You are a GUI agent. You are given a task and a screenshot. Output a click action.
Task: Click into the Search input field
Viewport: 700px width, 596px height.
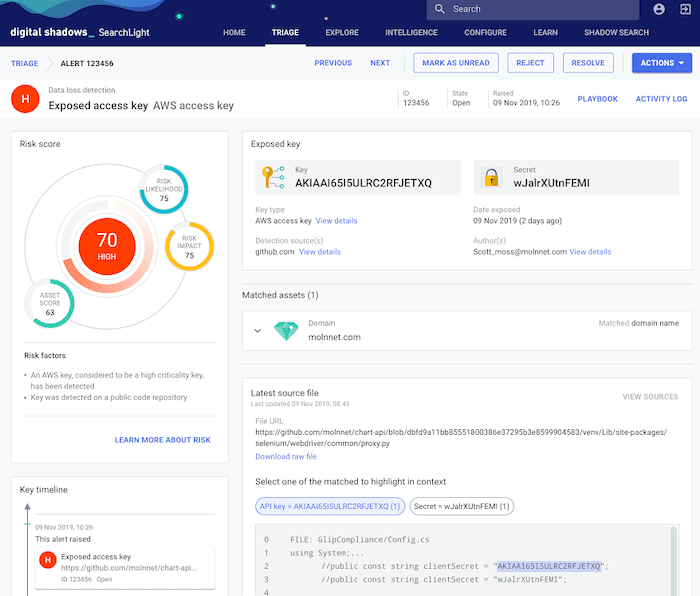(533, 9)
